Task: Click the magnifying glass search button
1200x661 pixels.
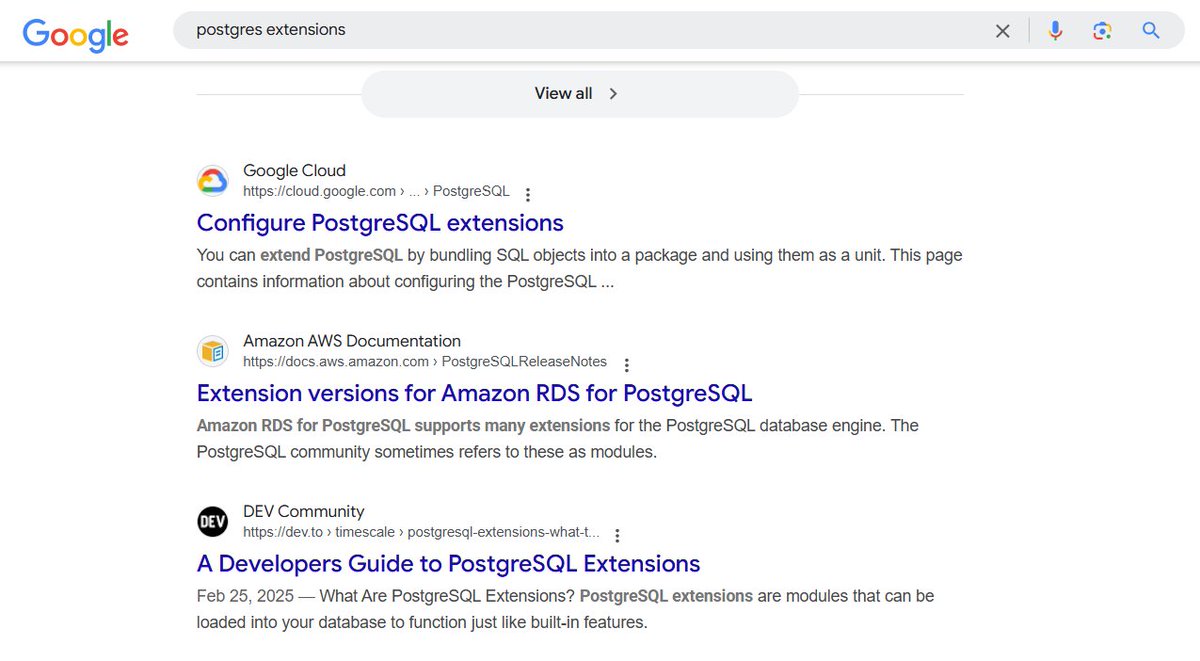Action: (x=1151, y=31)
